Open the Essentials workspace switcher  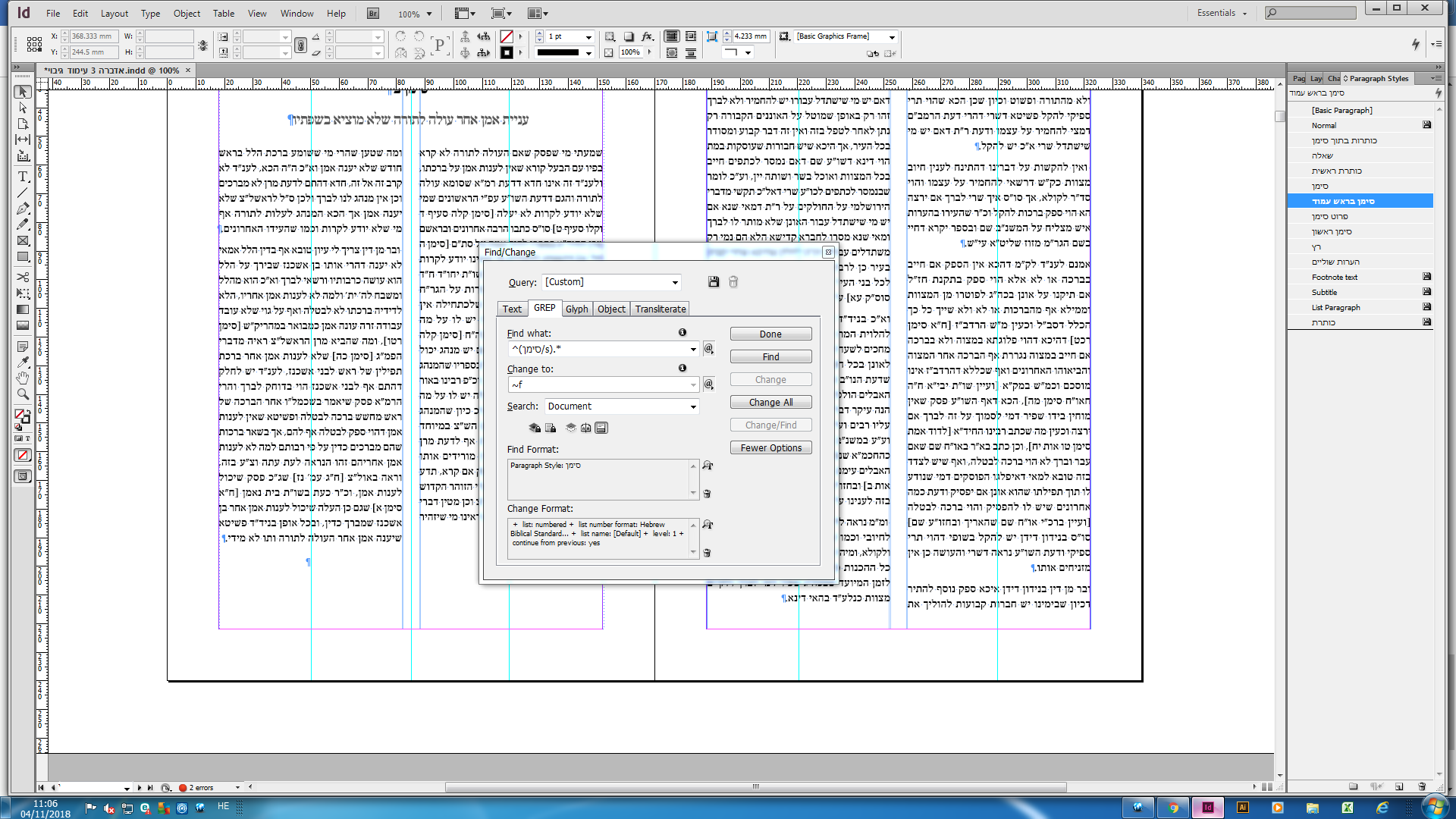point(1222,13)
